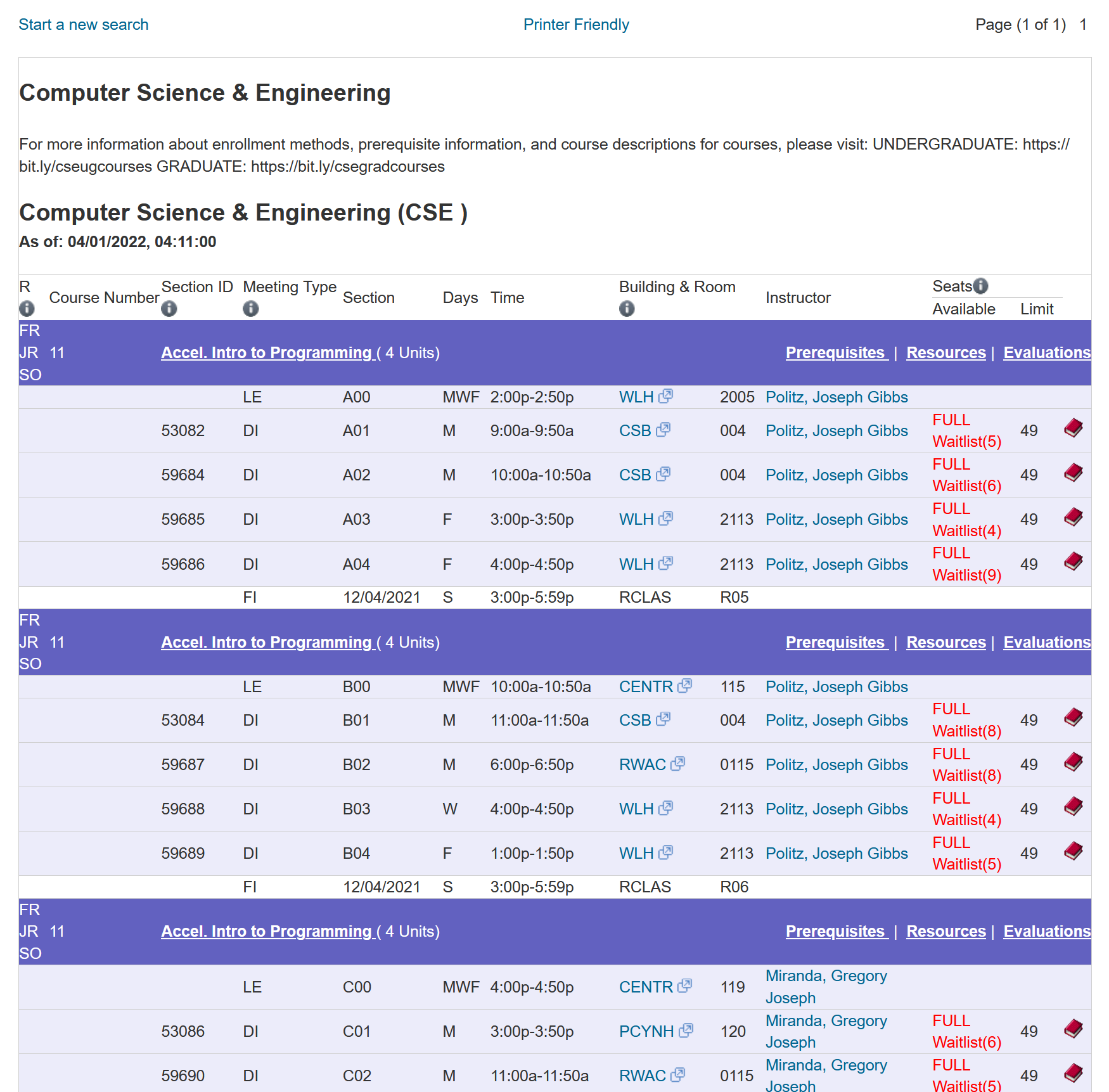Click the Instructor column header
This screenshot has width=1109, height=1092.
pyautogui.click(x=798, y=298)
